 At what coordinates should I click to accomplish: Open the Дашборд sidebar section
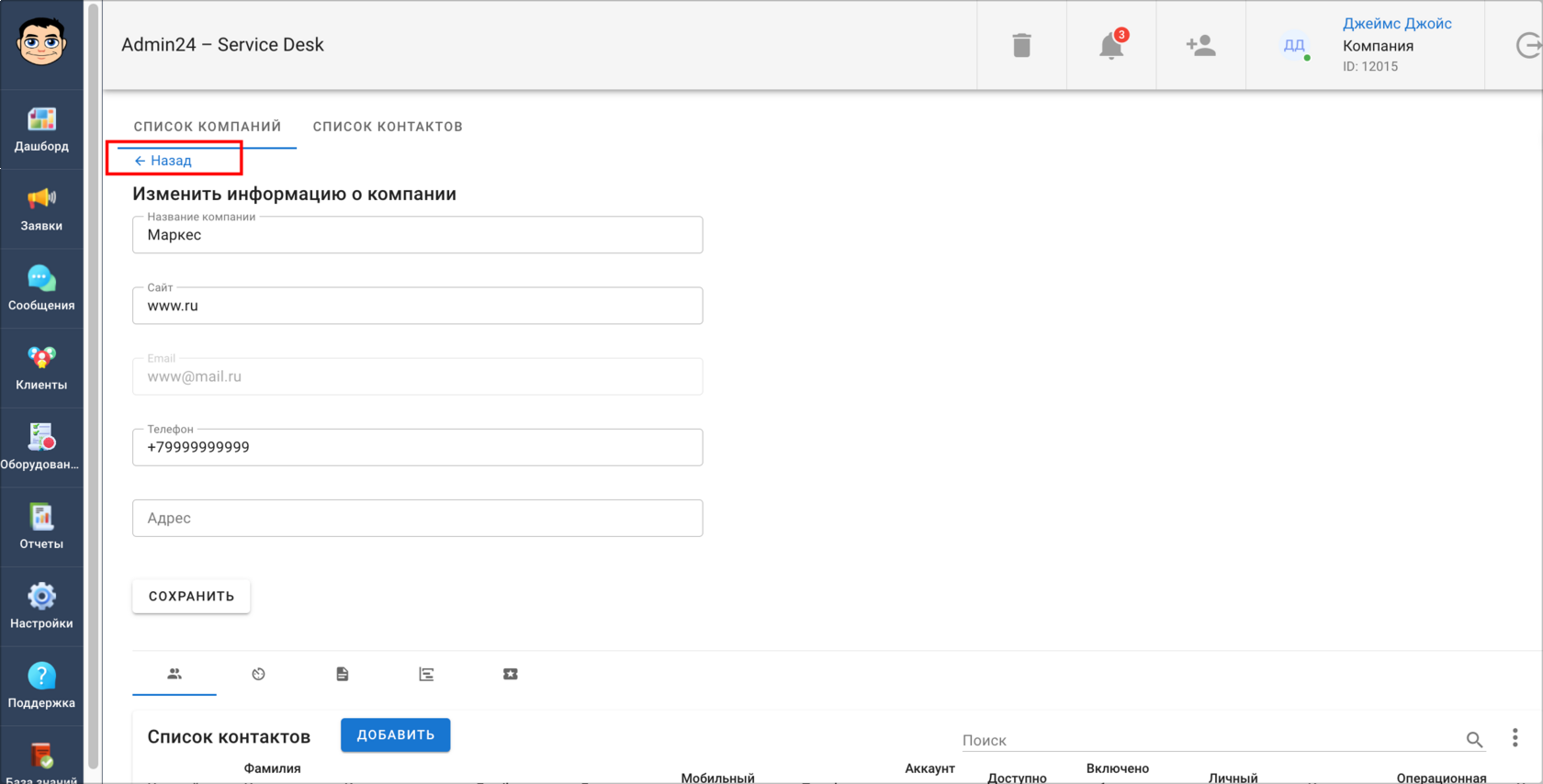(41, 129)
